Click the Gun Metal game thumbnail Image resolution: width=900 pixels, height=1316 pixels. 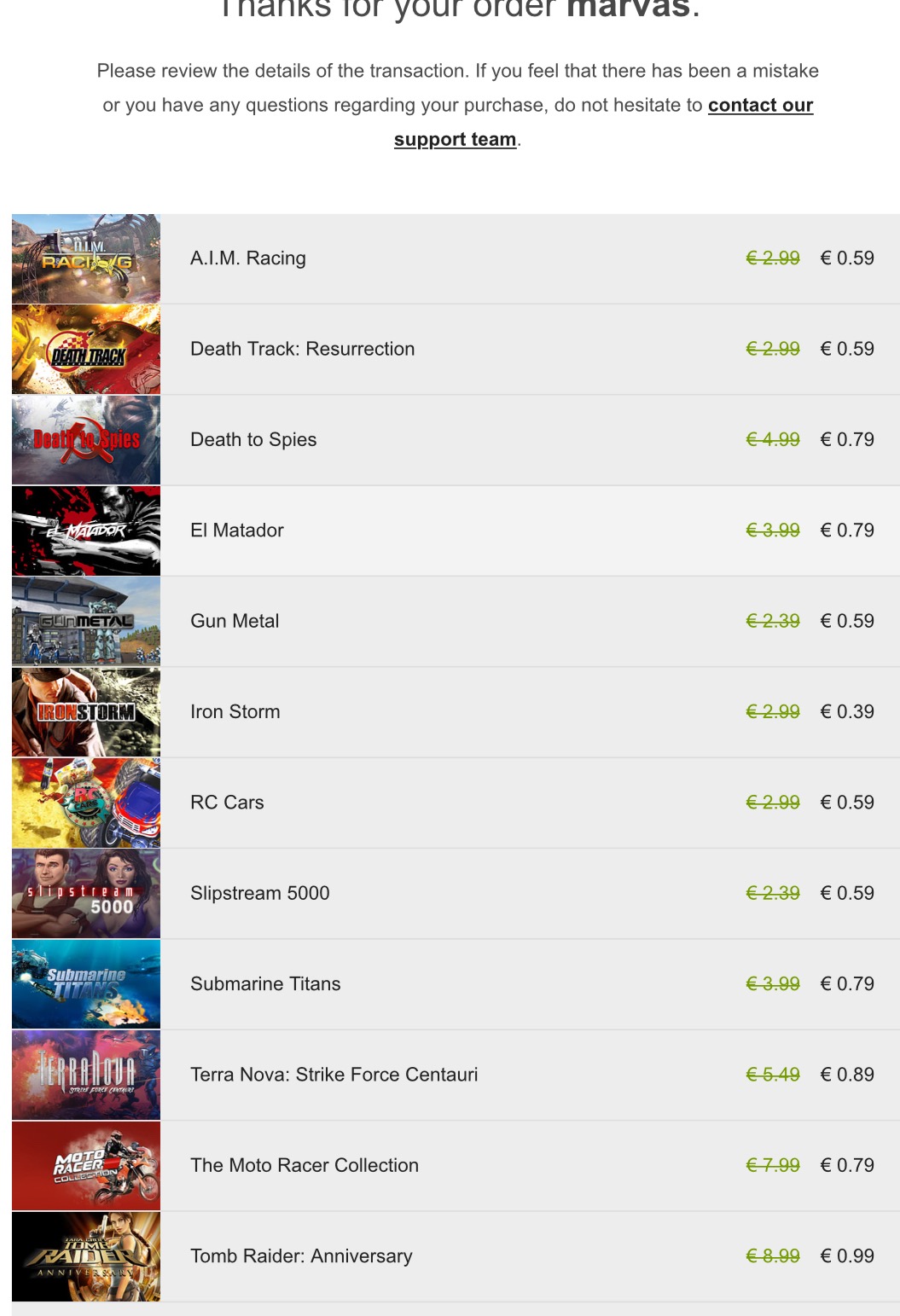tap(86, 622)
